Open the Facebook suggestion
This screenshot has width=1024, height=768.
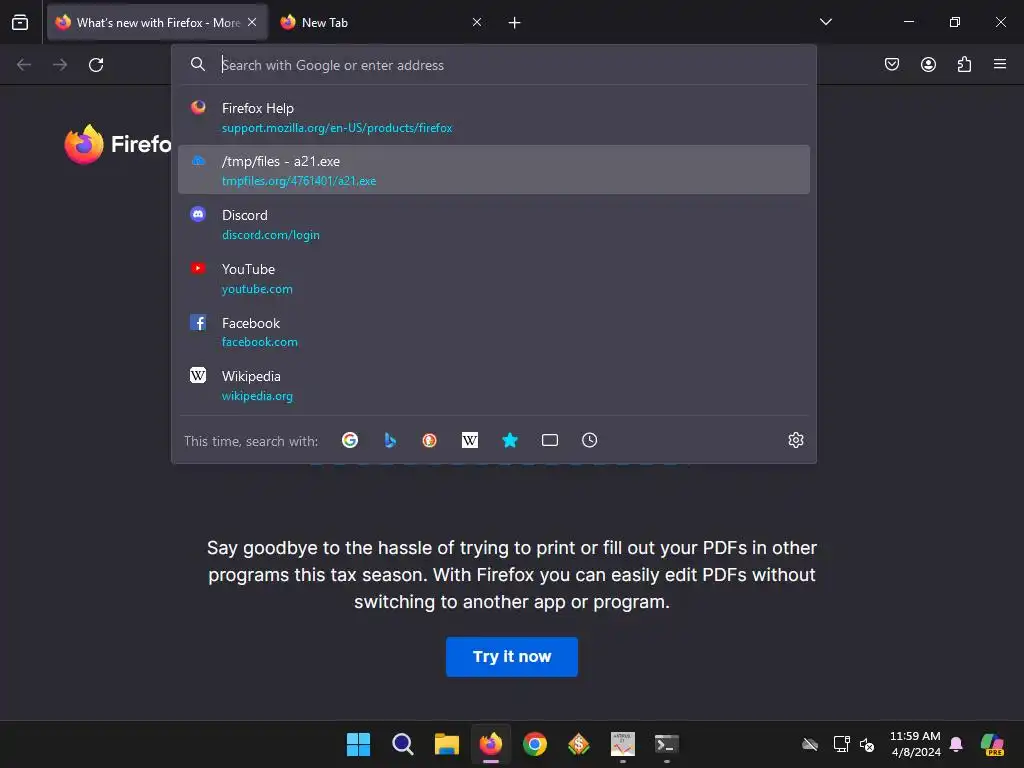click(x=494, y=332)
